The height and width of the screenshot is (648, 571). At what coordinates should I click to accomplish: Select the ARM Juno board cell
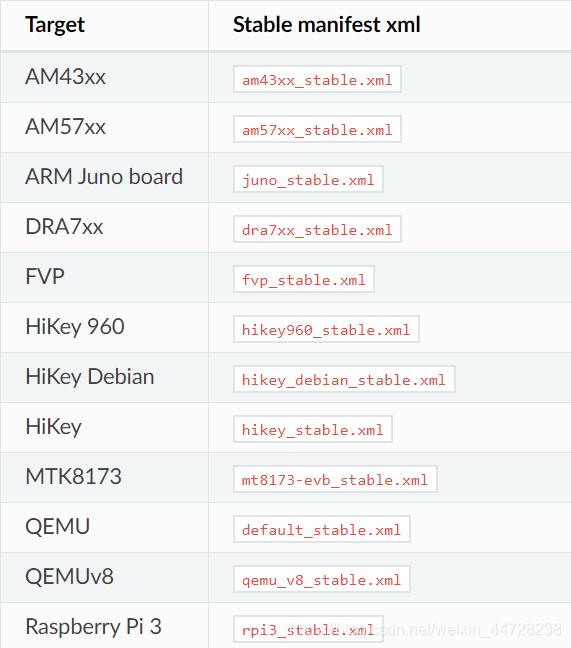pyautogui.click(x=104, y=177)
